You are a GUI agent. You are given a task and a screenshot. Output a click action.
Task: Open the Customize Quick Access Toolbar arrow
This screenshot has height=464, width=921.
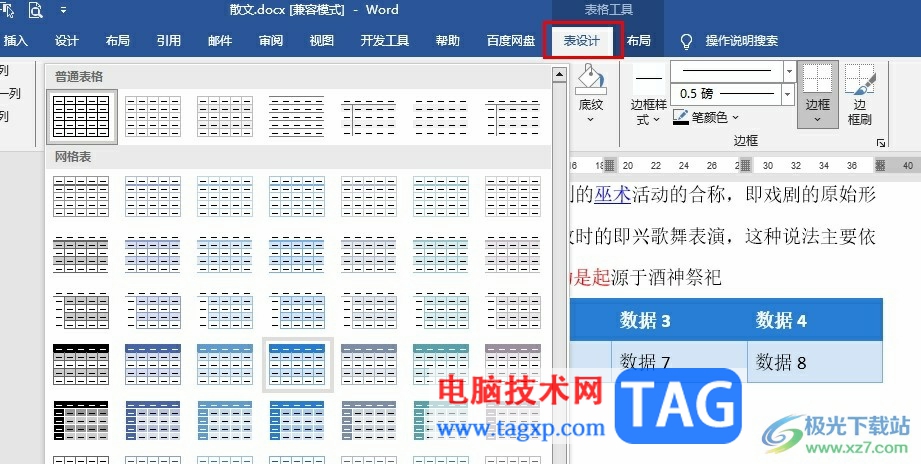pos(63,10)
